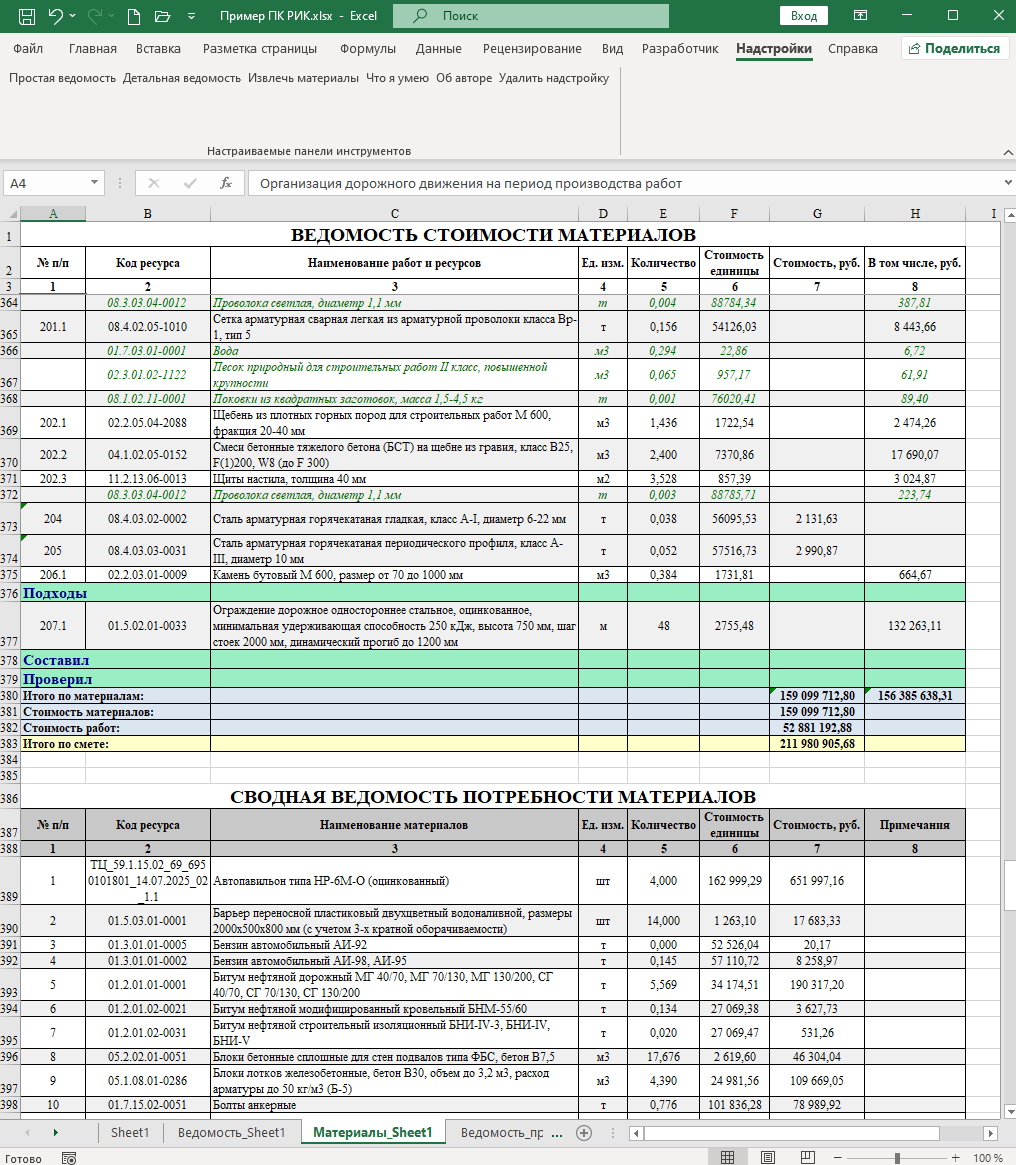The height and width of the screenshot is (1165, 1016).
Task: Click the Open folder icon
Action: pyautogui.click(x=163, y=16)
